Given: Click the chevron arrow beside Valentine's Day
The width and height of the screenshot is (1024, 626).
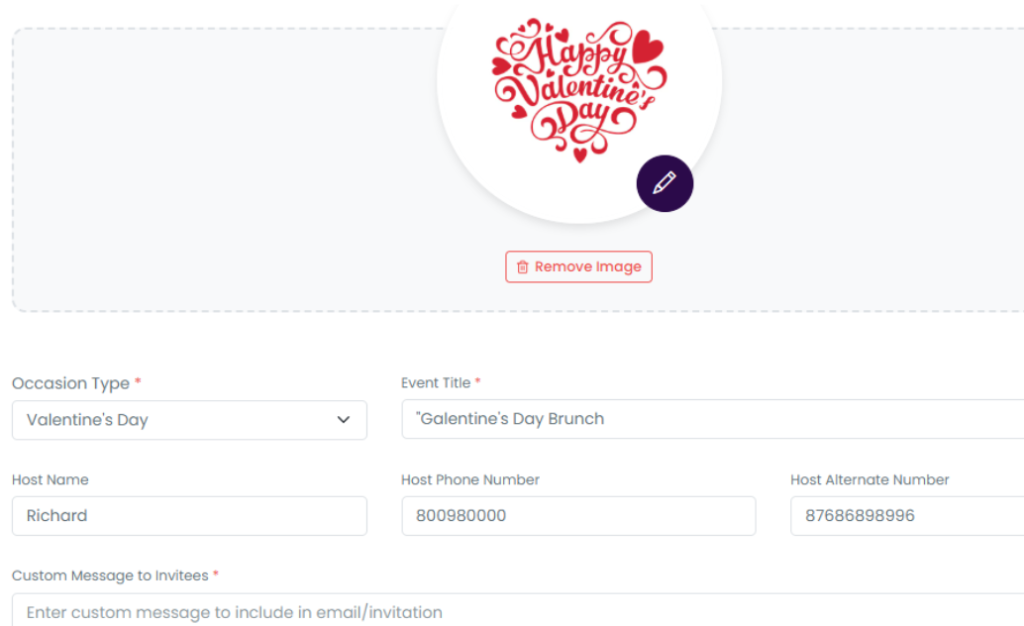Looking at the screenshot, I should (x=343, y=420).
